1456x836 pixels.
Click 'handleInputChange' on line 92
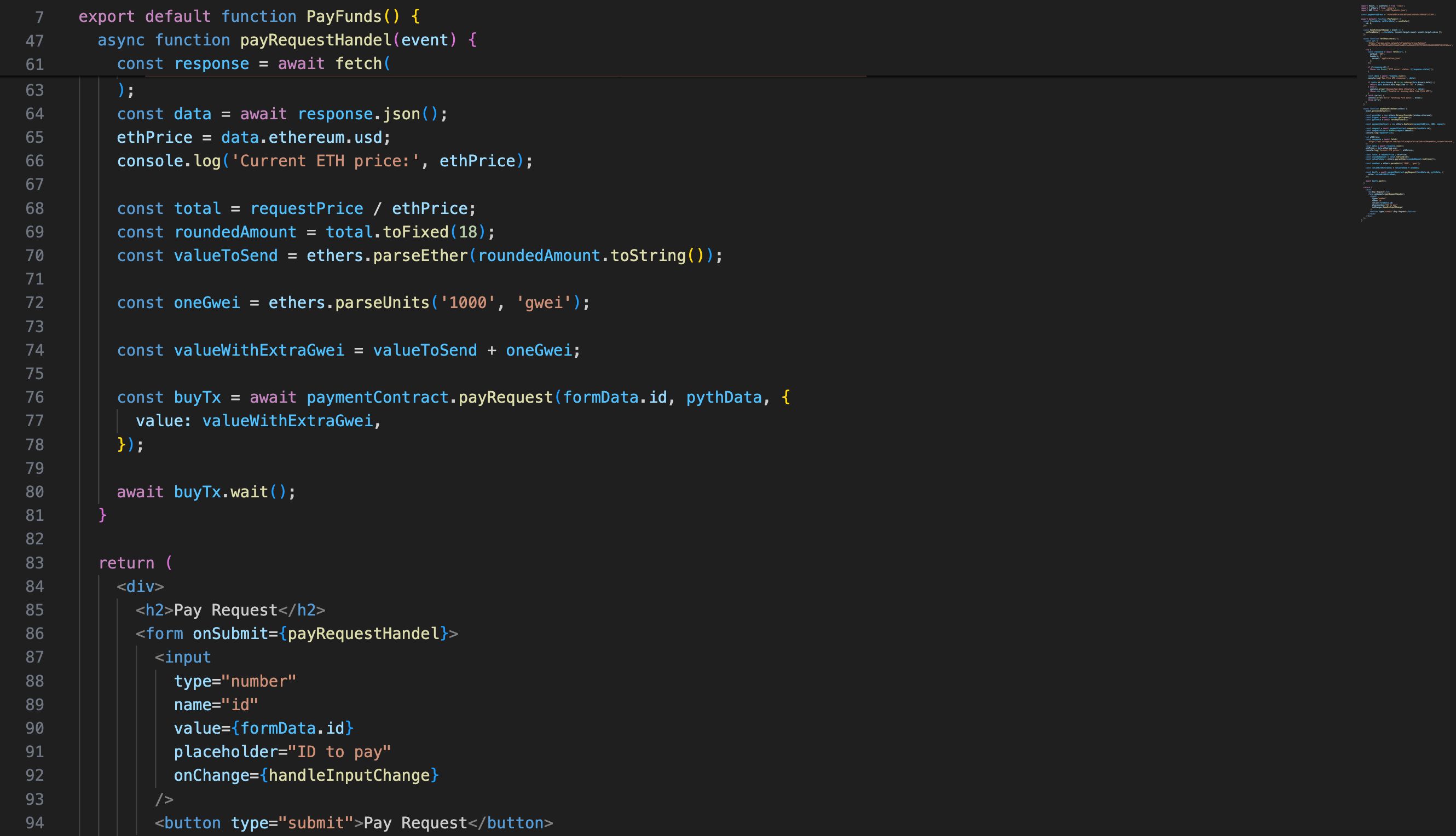(x=349, y=775)
